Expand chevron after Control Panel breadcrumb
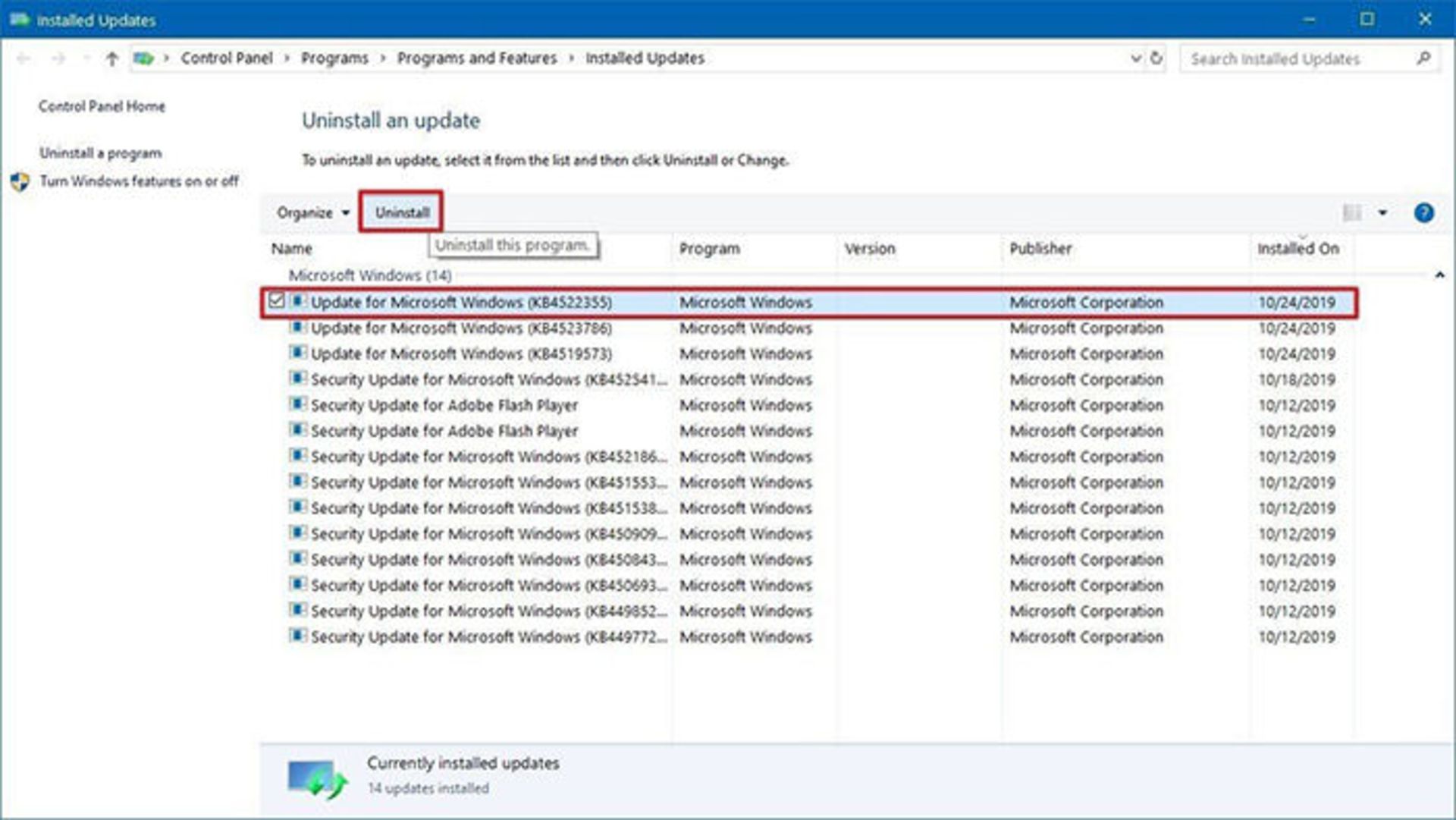 click(287, 58)
